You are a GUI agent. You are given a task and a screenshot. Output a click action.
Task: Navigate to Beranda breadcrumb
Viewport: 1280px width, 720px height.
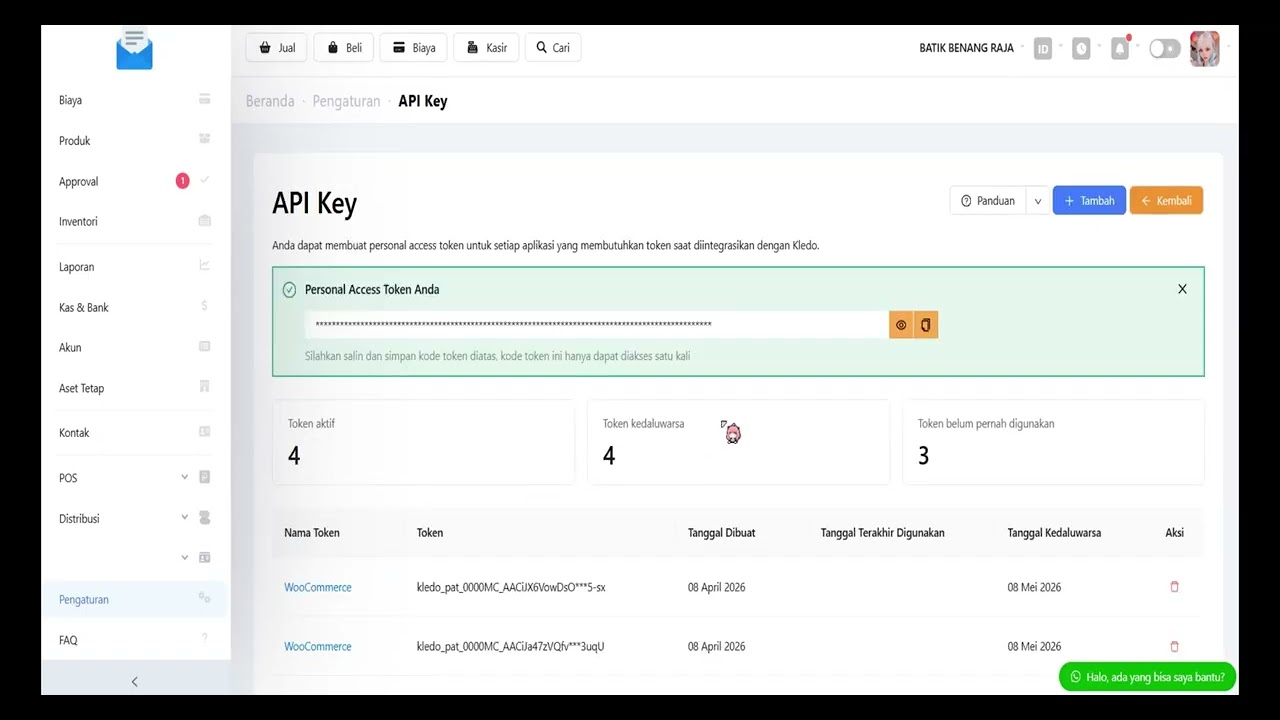point(270,101)
